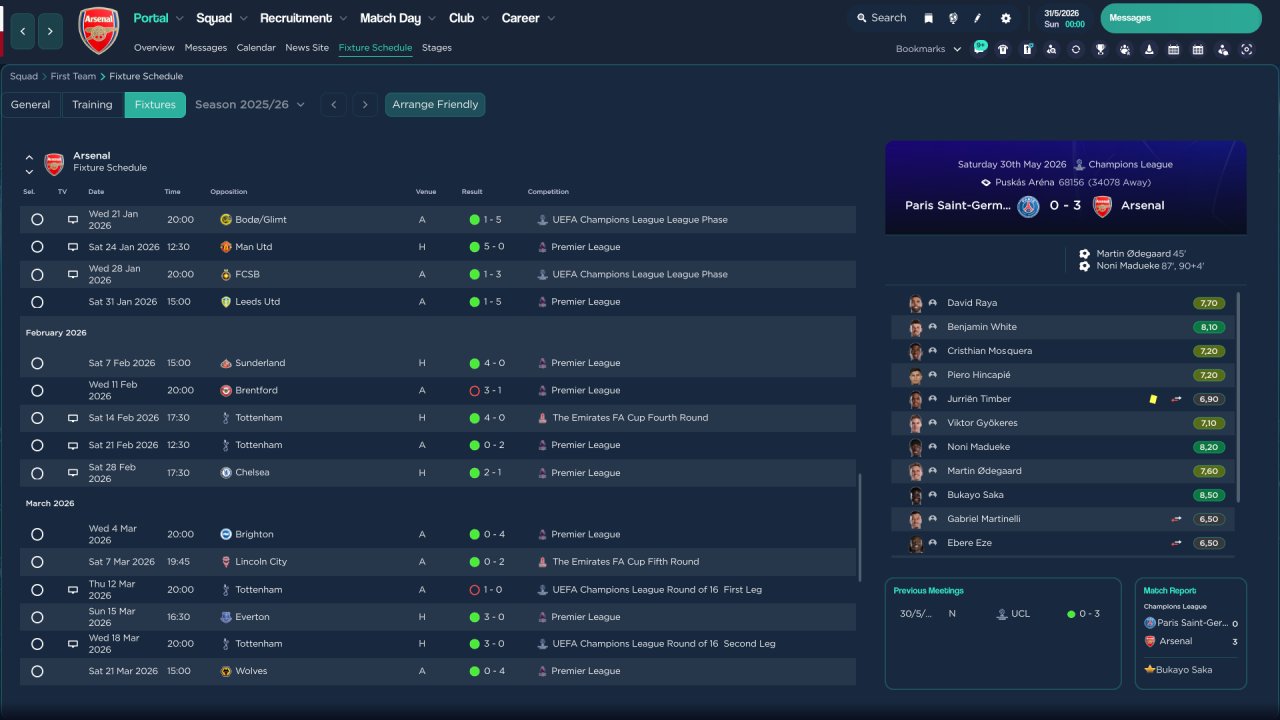Image resolution: width=1280 pixels, height=720 pixels.
Task: Open the Bookmarks dropdown
Action: tap(928, 49)
